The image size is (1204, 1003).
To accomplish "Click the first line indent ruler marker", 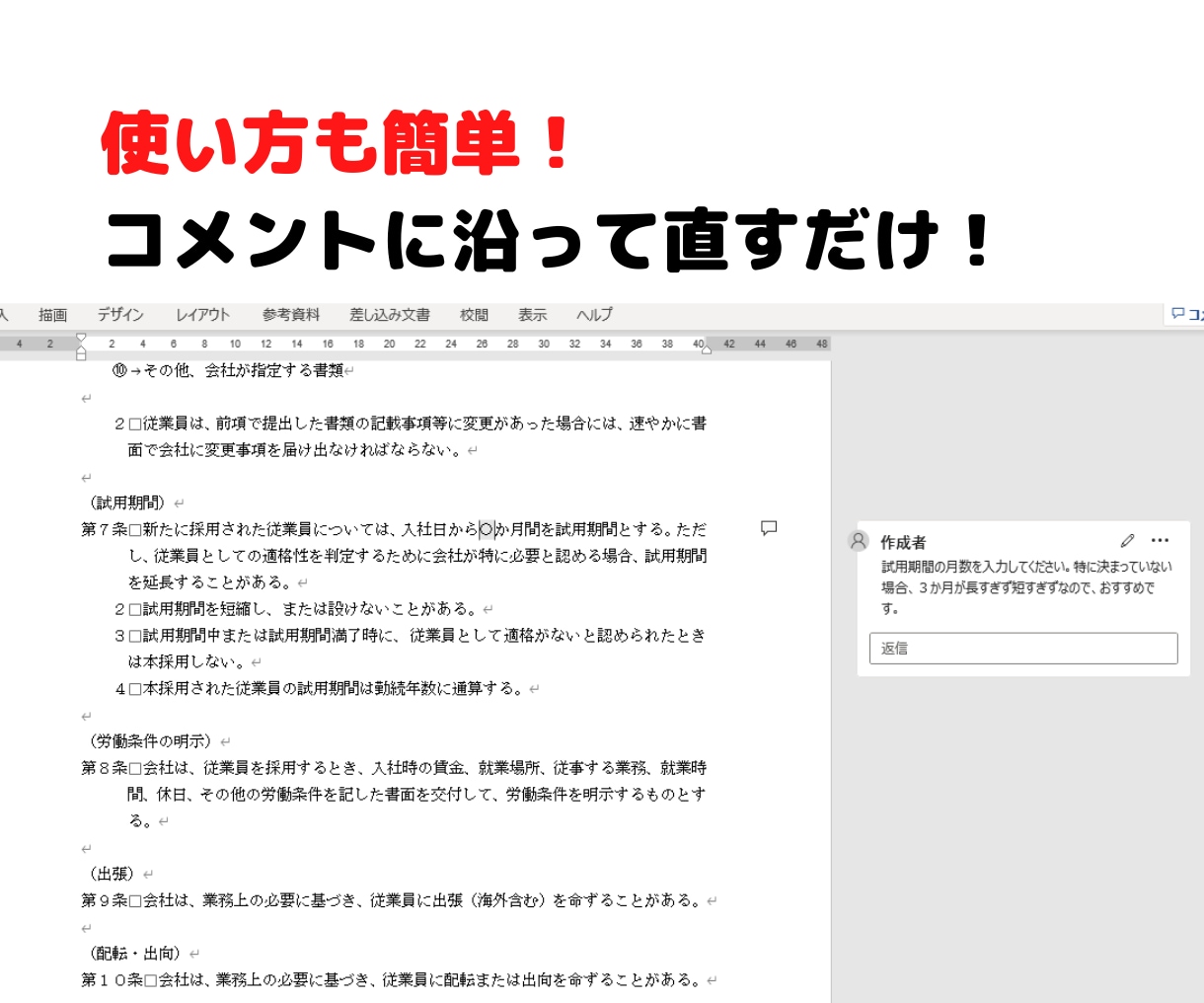I will [x=81, y=338].
